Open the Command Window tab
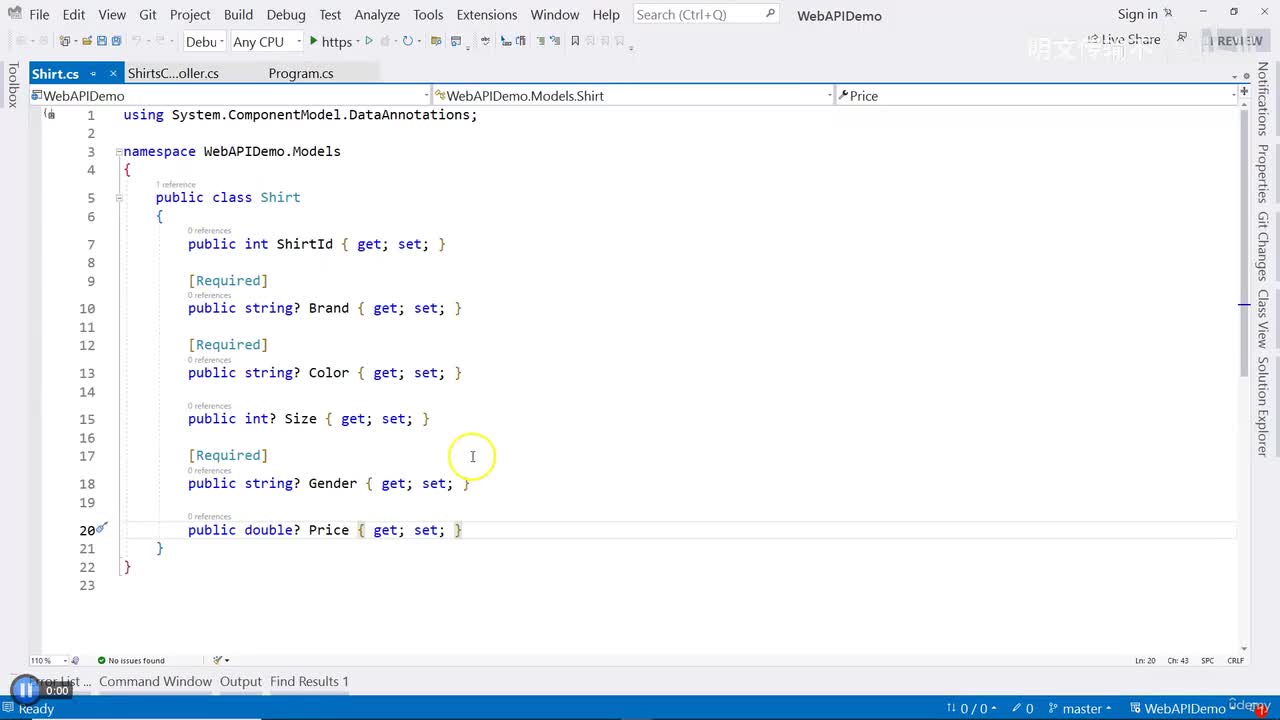Image resolution: width=1280 pixels, height=720 pixels. (155, 682)
